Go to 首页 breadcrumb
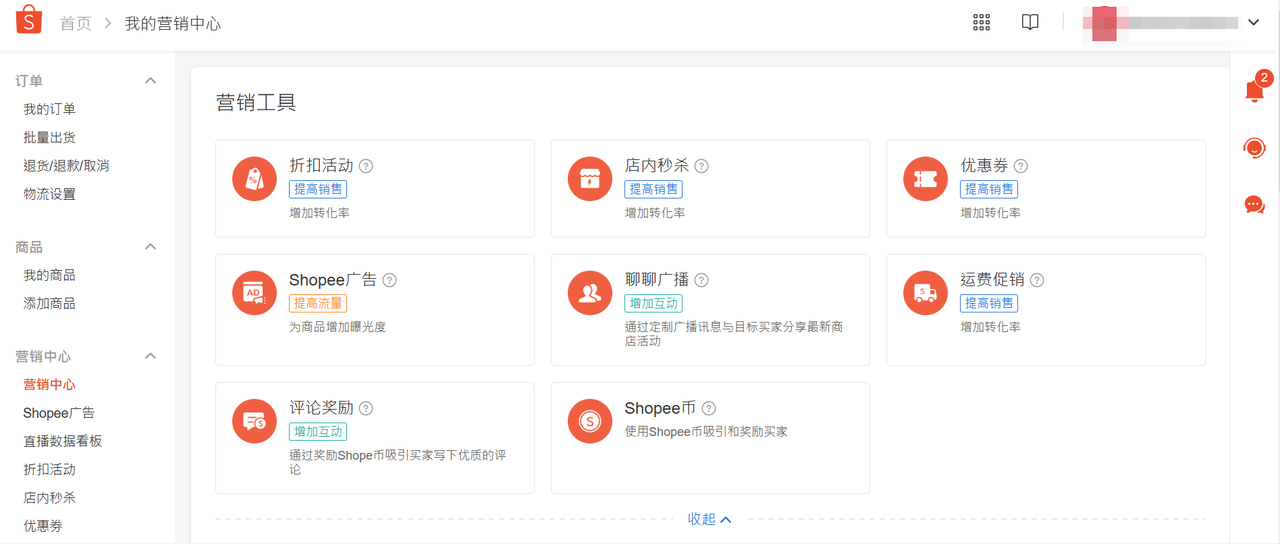The height and width of the screenshot is (544, 1280). click(76, 23)
